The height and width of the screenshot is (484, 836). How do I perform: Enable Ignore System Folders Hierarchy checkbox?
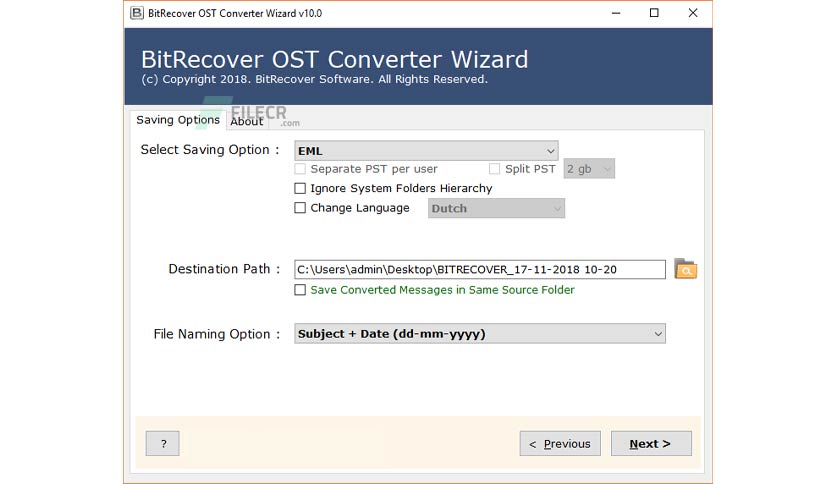click(x=300, y=188)
